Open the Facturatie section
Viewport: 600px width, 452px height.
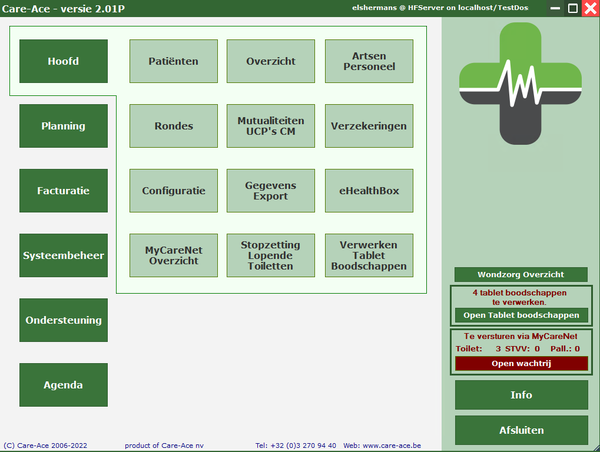(63, 190)
